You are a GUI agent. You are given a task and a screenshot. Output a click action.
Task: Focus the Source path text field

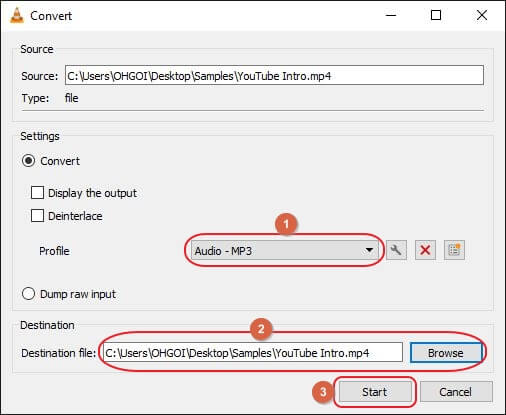[274, 75]
